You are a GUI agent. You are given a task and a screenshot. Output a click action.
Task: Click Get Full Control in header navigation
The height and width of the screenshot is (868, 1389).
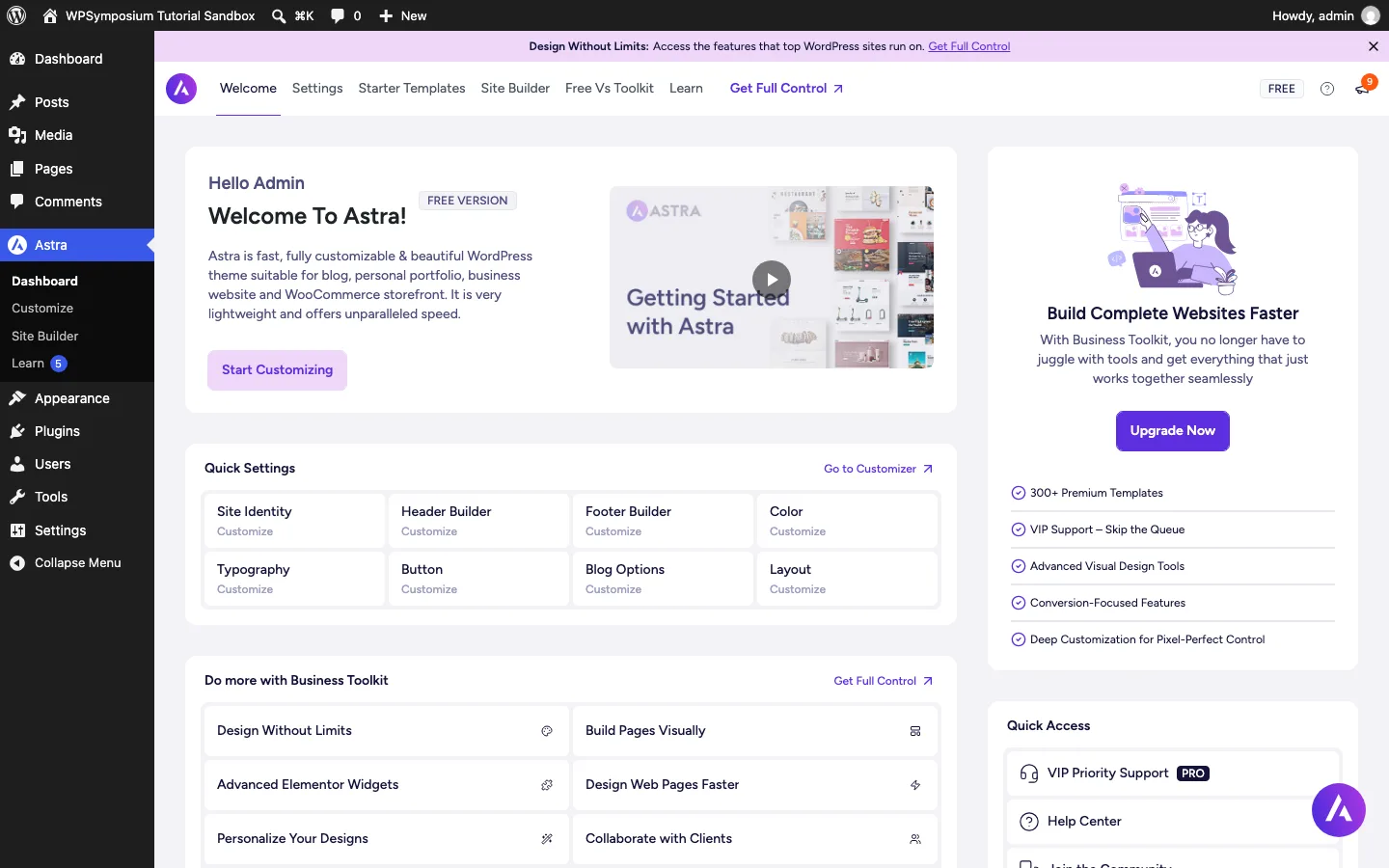(x=786, y=89)
